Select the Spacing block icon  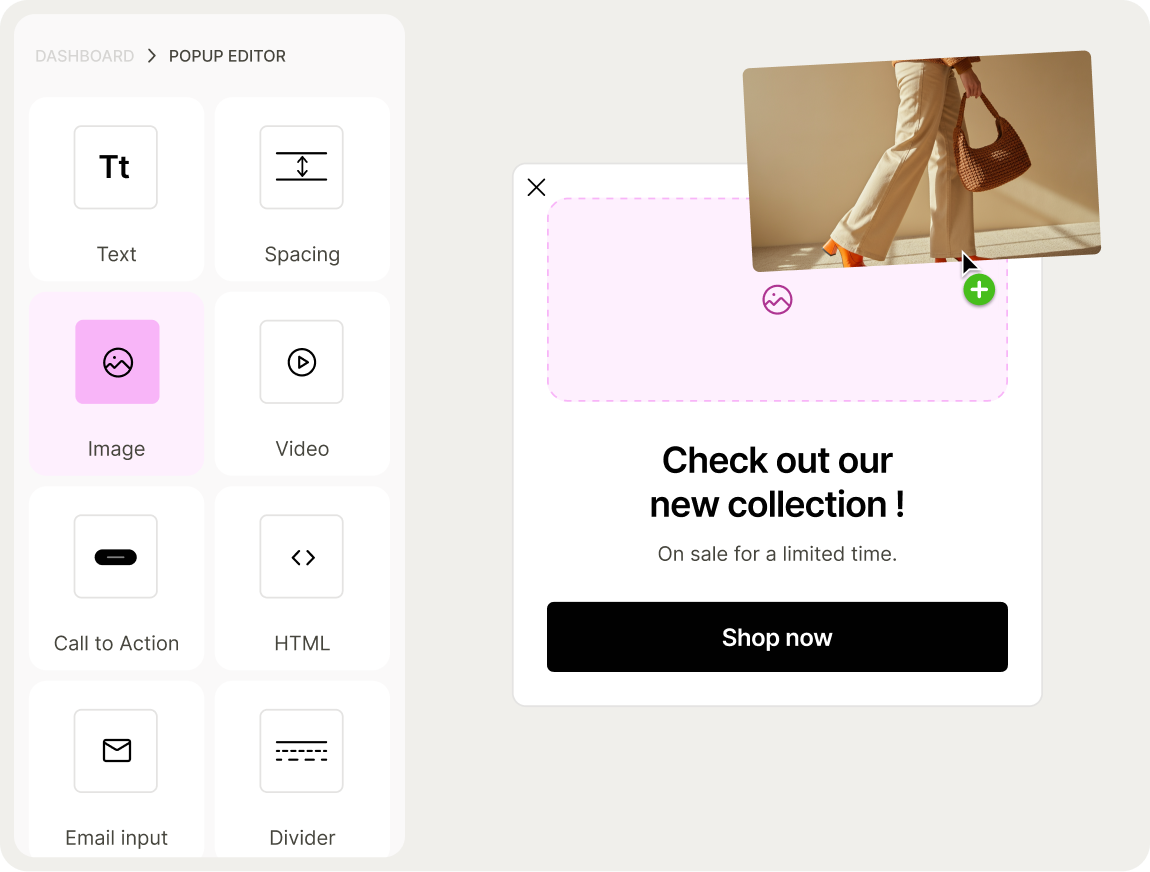[x=302, y=167]
